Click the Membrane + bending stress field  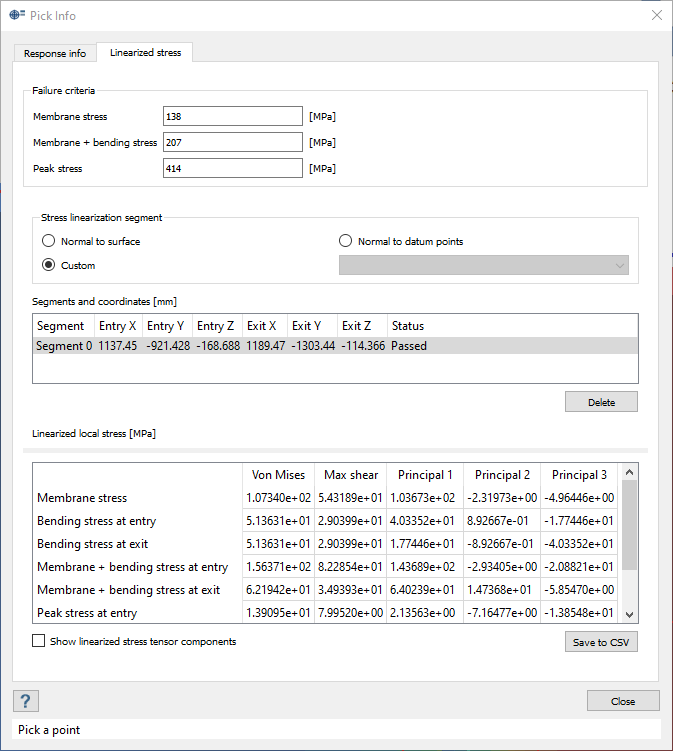coord(232,143)
